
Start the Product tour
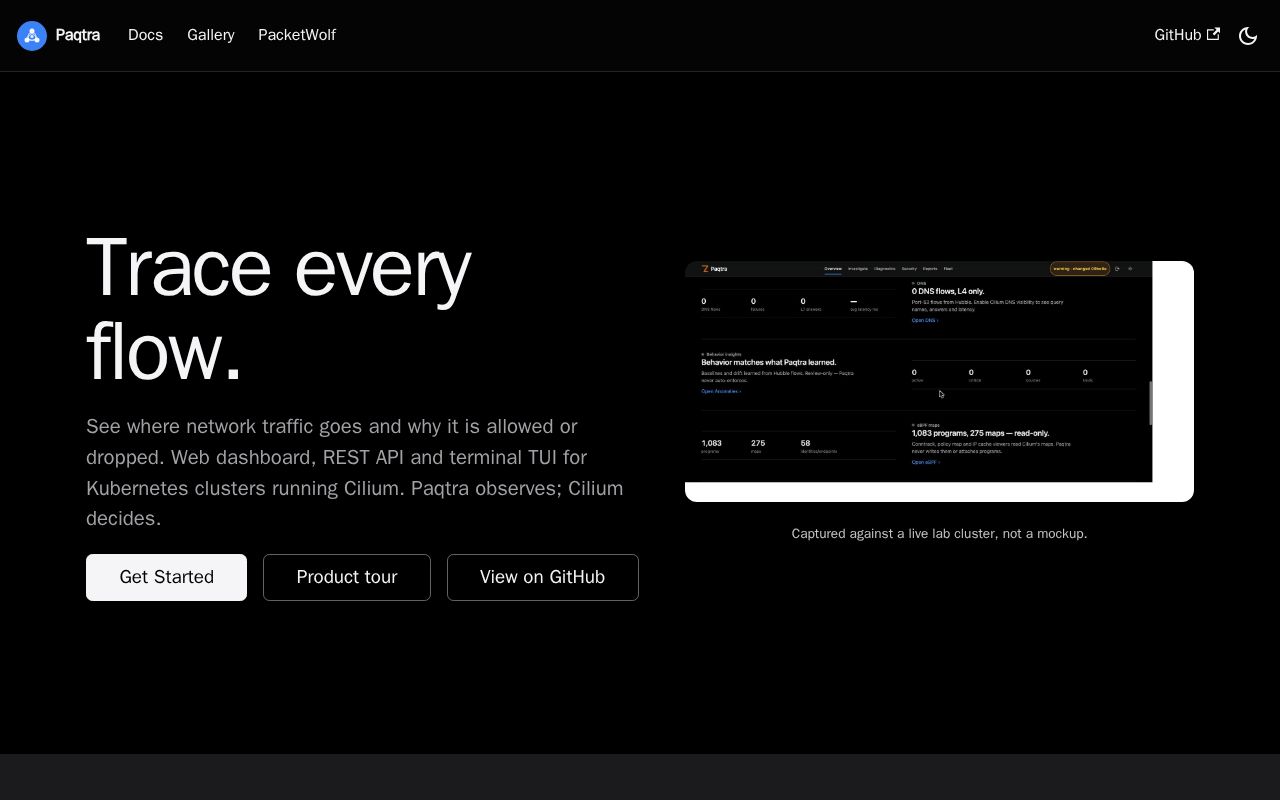tap(347, 577)
